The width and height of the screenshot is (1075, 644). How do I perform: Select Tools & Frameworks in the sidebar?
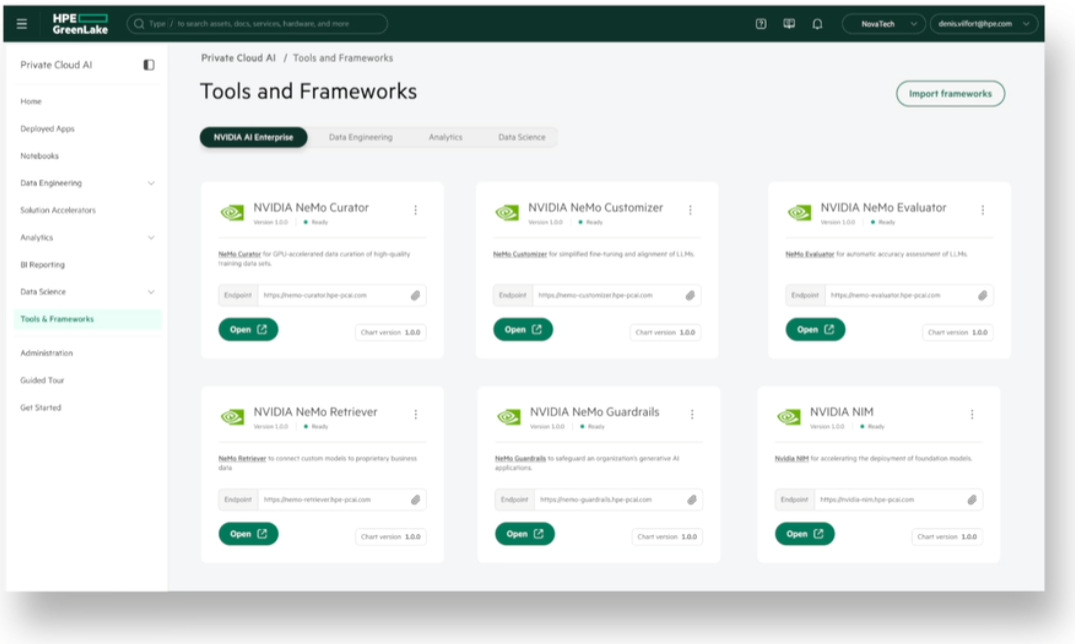click(87, 319)
